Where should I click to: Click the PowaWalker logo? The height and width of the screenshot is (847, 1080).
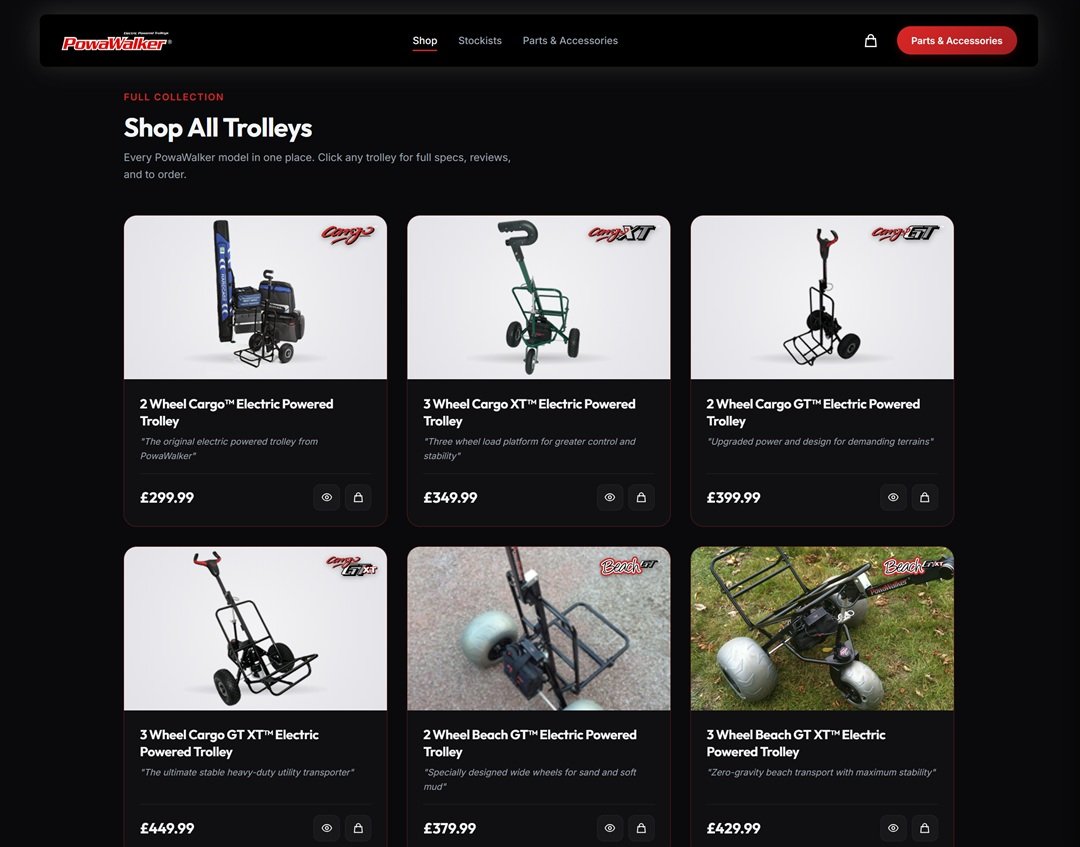pyautogui.click(x=116, y=41)
